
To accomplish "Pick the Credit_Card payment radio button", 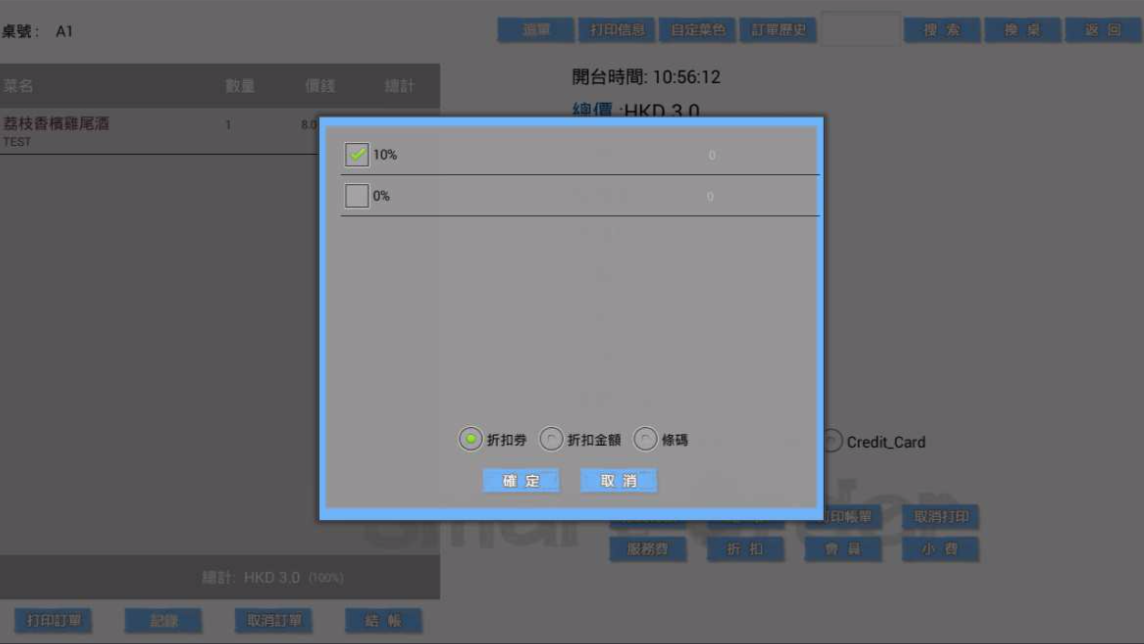I will (832, 441).
